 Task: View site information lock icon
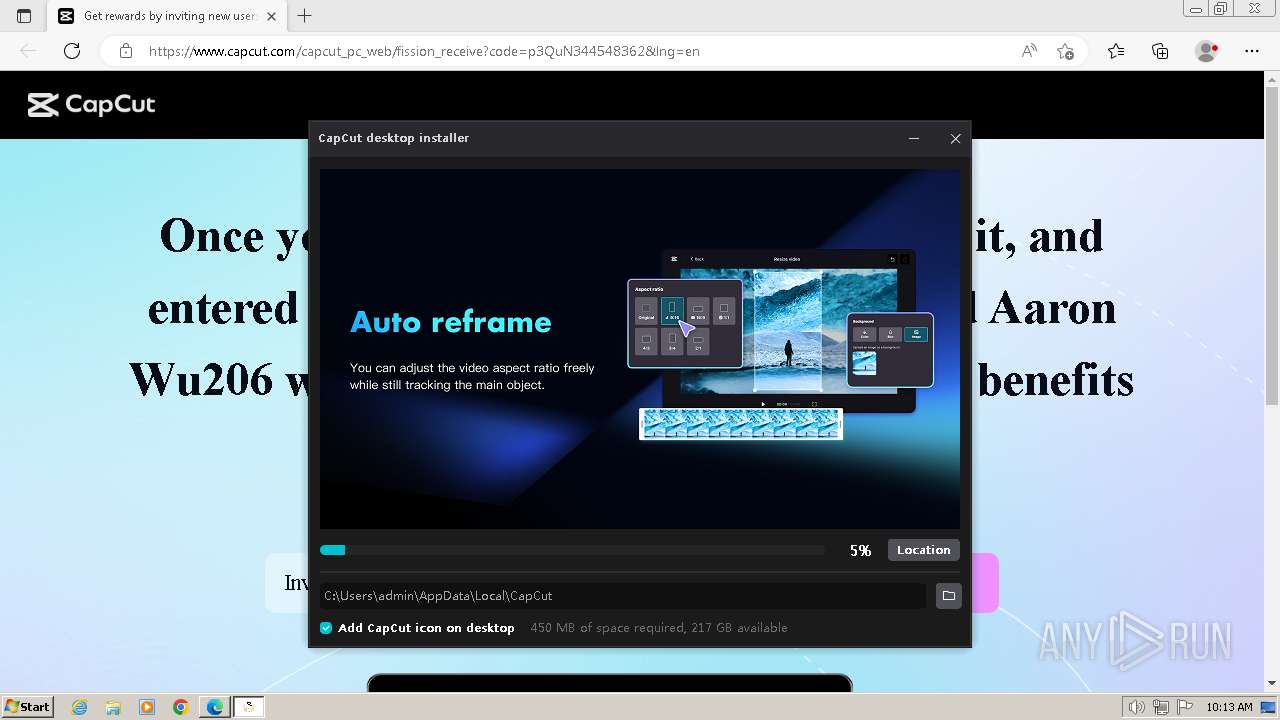tap(125, 51)
